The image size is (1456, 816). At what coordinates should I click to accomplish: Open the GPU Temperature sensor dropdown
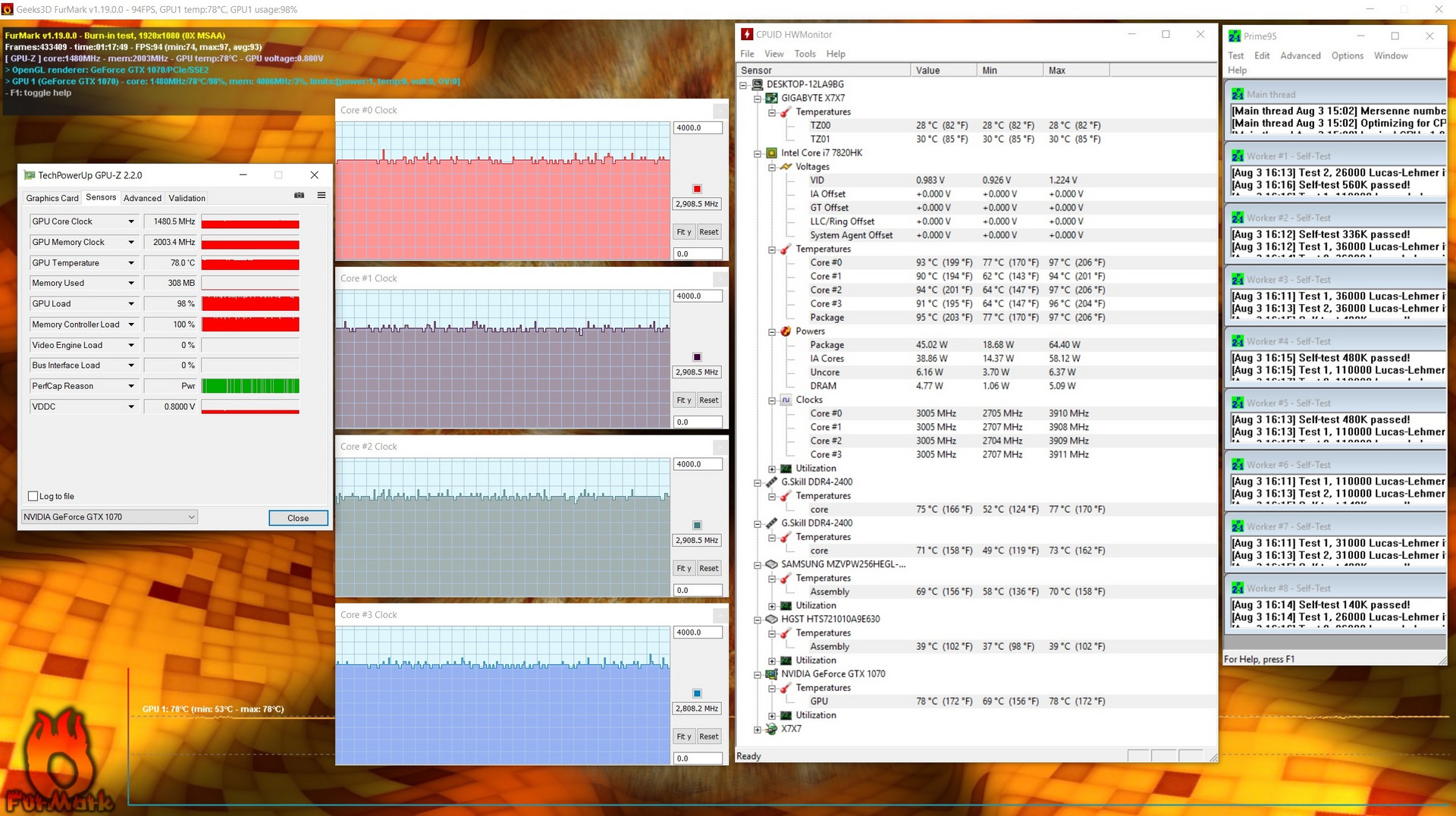point(131,263)
